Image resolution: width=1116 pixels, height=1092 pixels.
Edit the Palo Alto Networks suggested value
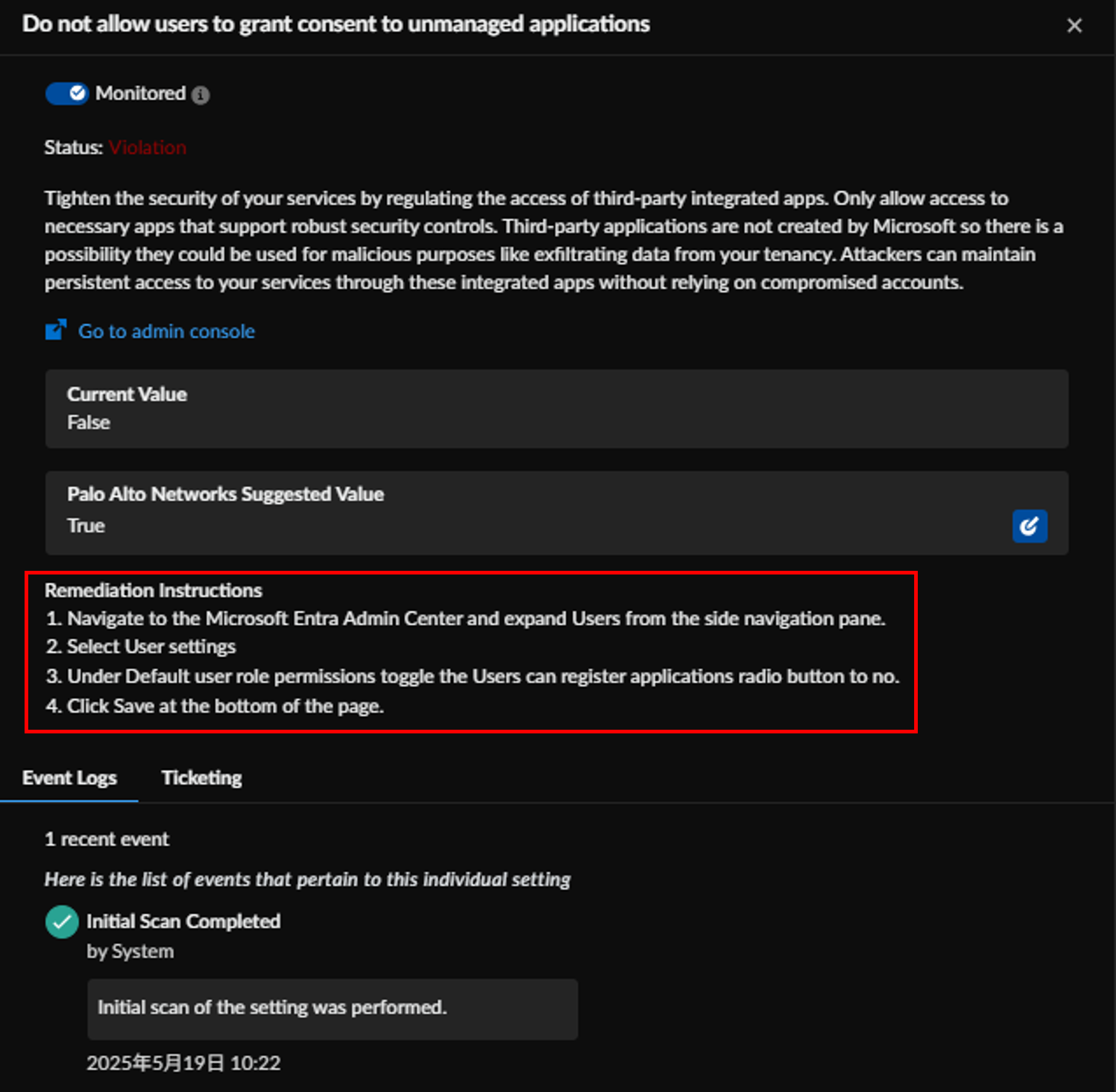coord(1029,526)
